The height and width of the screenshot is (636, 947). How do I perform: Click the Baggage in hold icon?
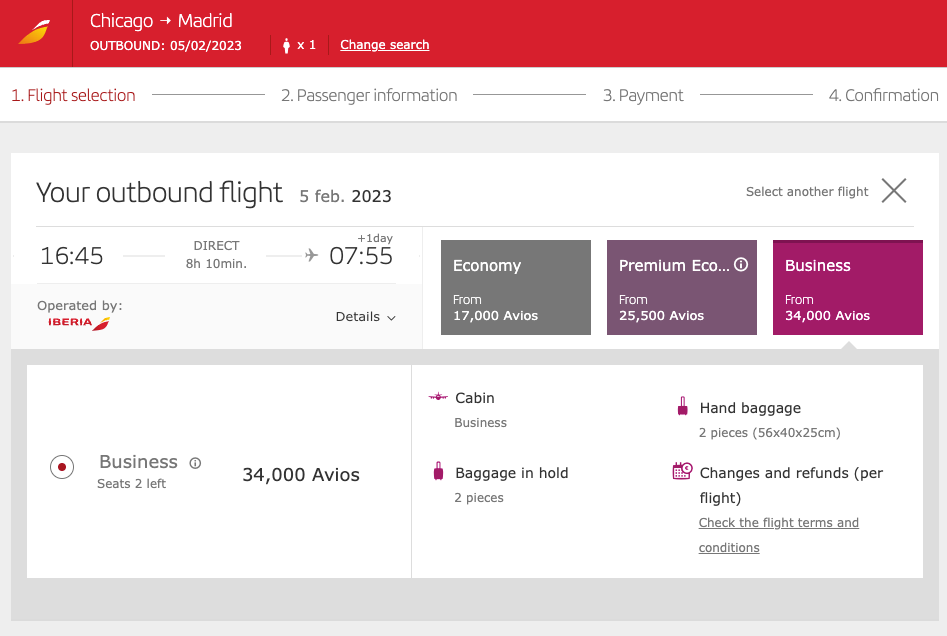438,472
